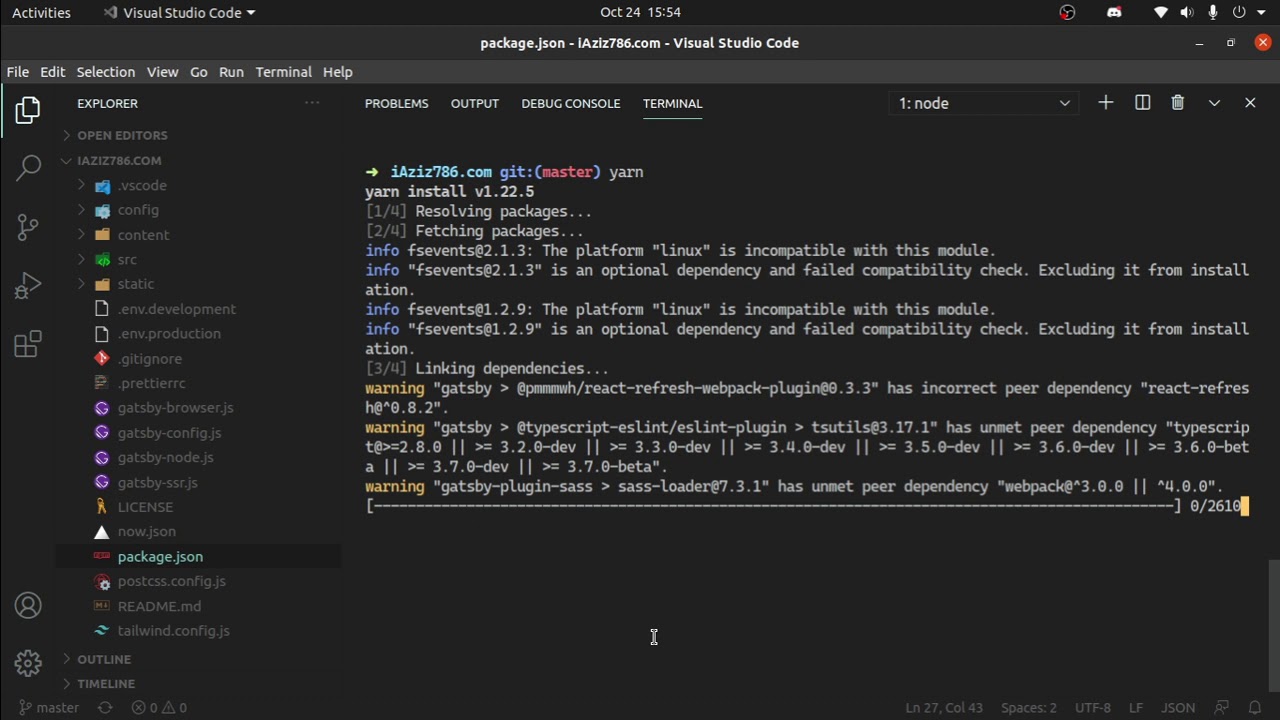Image resolution: width=1280 pixels, height=720 pixels.
Task: Open .env.development file
Action: click(176, 309)
